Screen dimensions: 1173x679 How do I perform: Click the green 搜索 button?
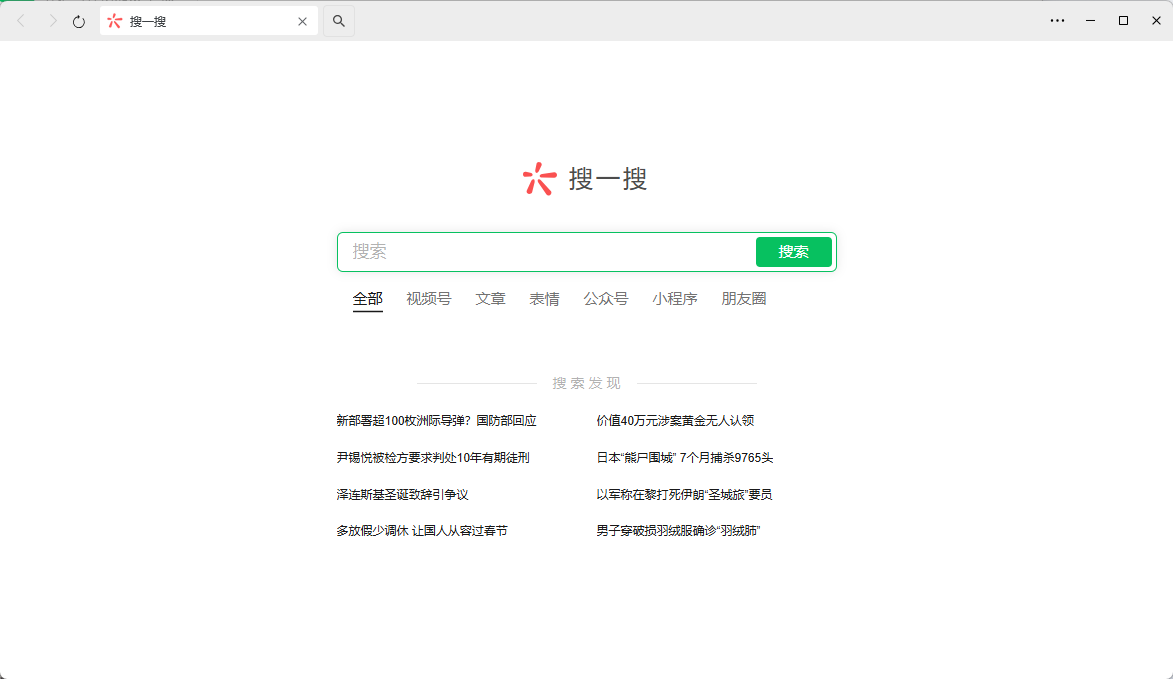point(793,252)
